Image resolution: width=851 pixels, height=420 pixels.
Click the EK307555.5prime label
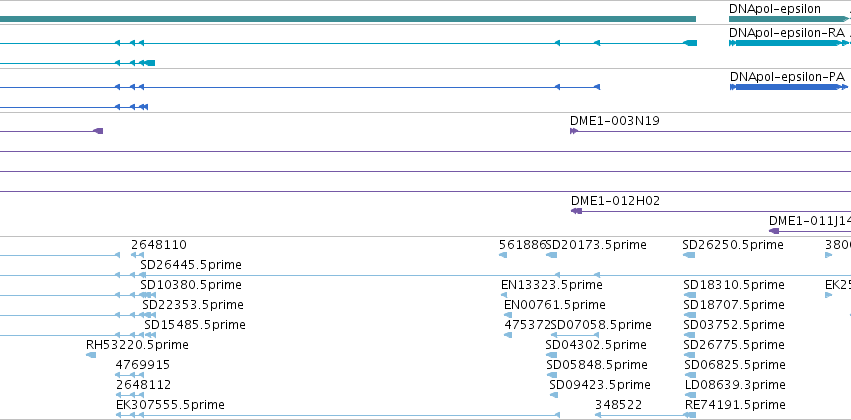(x=170, y=405)
